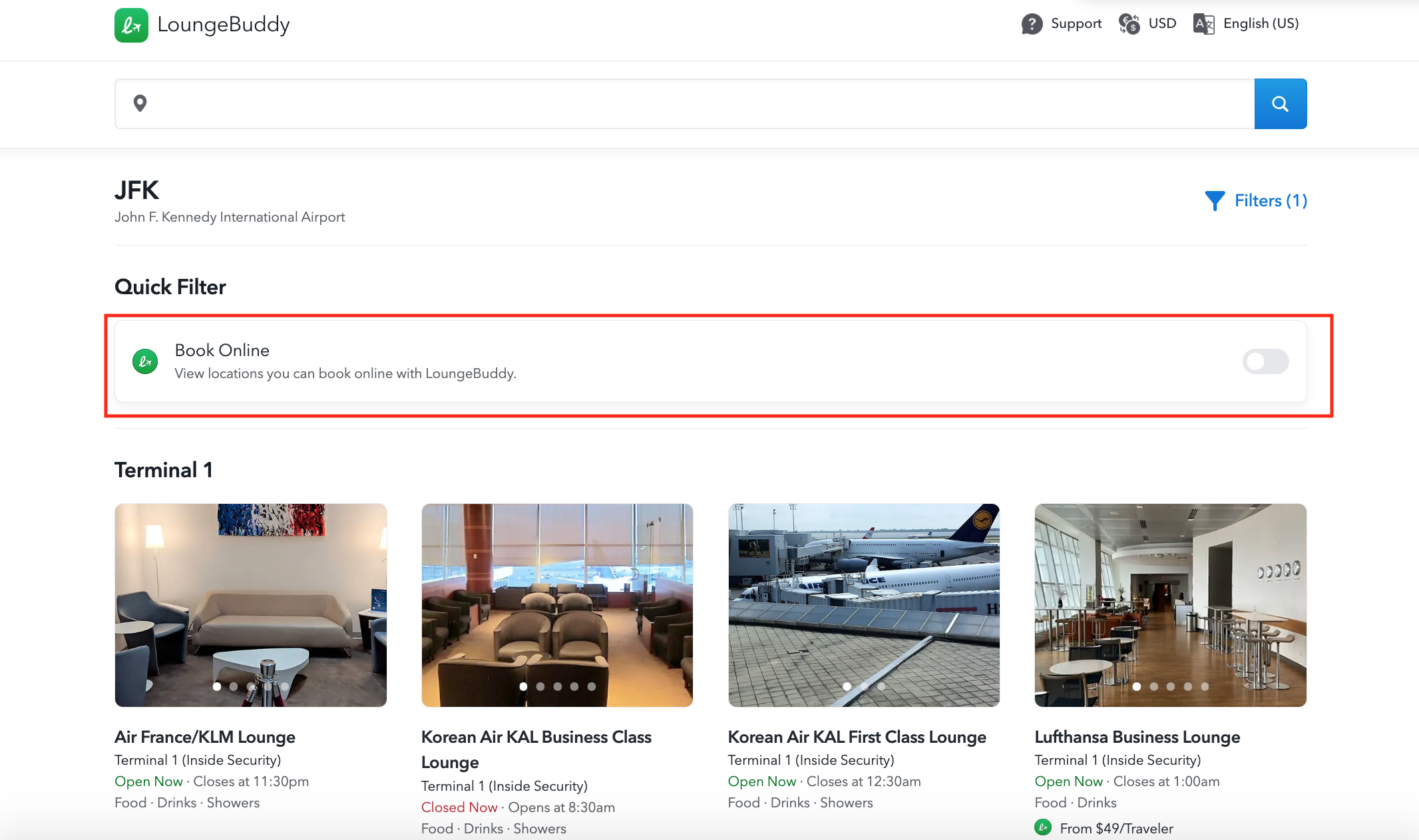Open the Korean Air KAL First Class photo
Image resolution: width=1419 pixels, height=840 pixels.
tap(864, 605)
